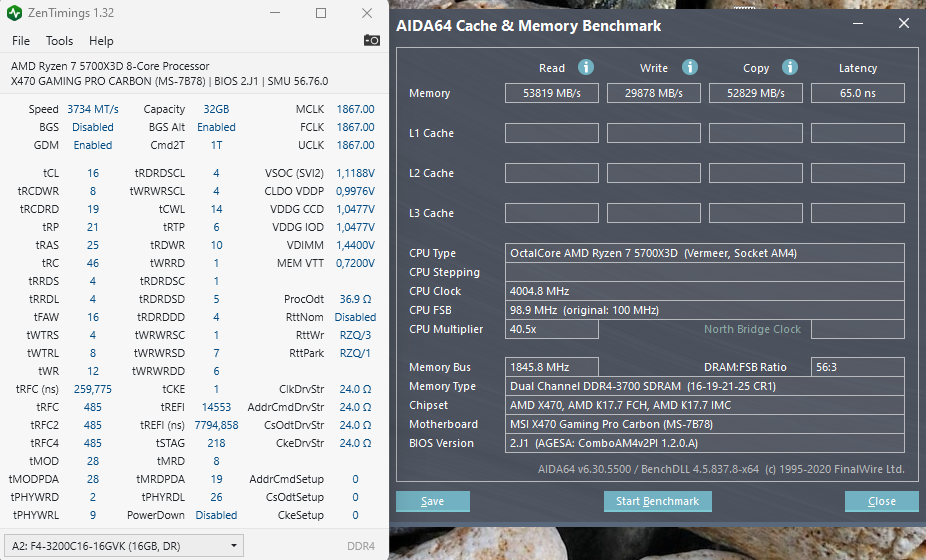Click the ZenTimings app logo icon
The image size is (926, 560).
(14, 12)
